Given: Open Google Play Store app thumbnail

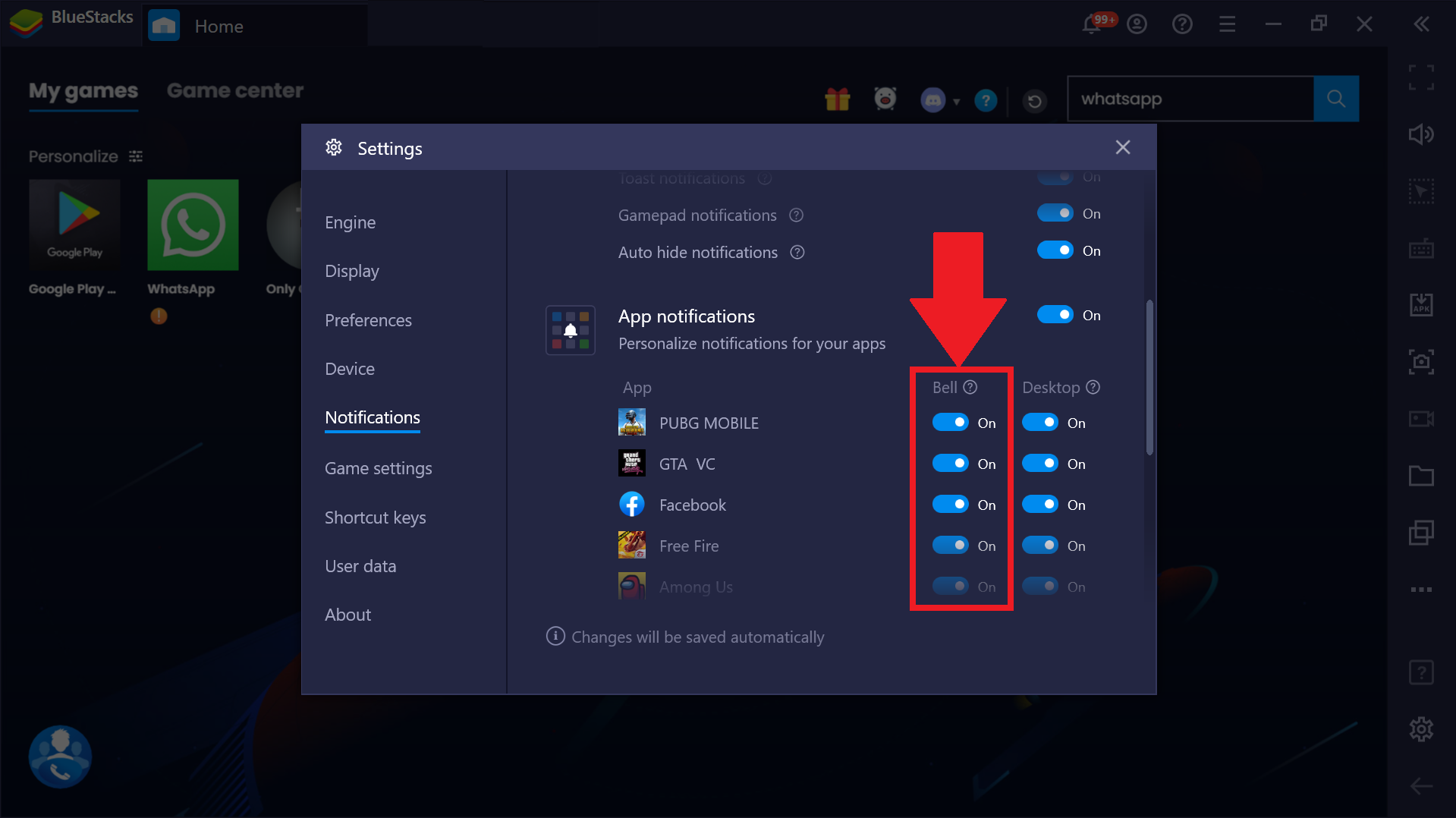Looking at the screenshot, I should [x=74, y=225].
